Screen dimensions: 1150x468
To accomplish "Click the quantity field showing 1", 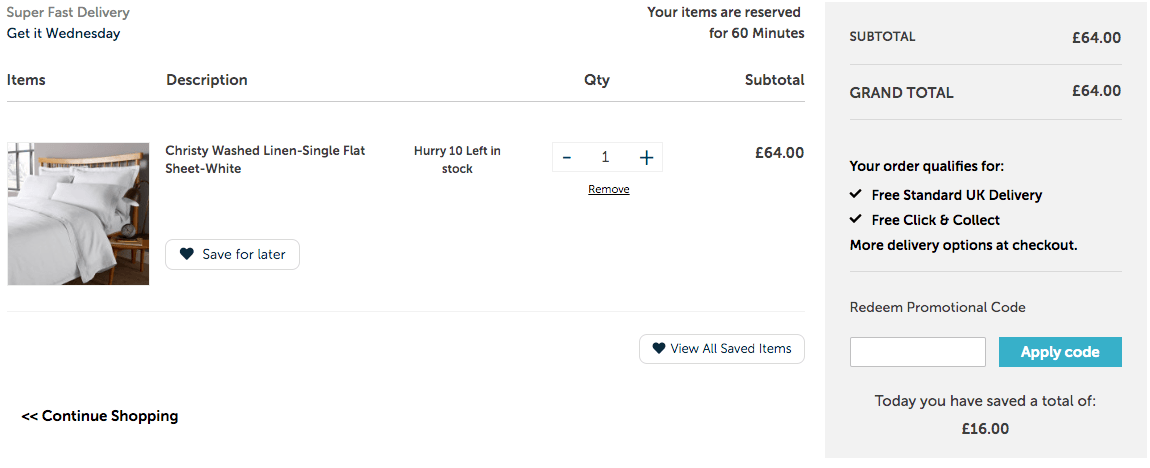I will 606,157.
